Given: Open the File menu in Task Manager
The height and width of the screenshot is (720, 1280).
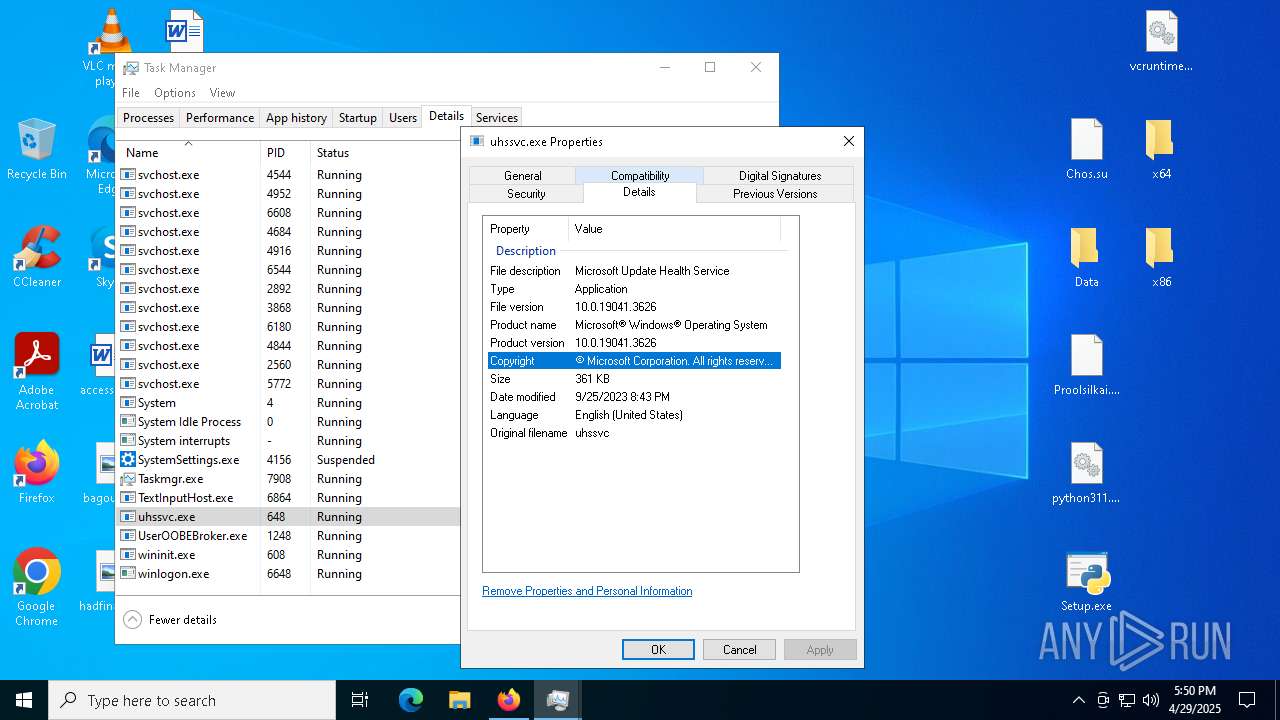Looking at the screenshot, I should tap(131, 93).
